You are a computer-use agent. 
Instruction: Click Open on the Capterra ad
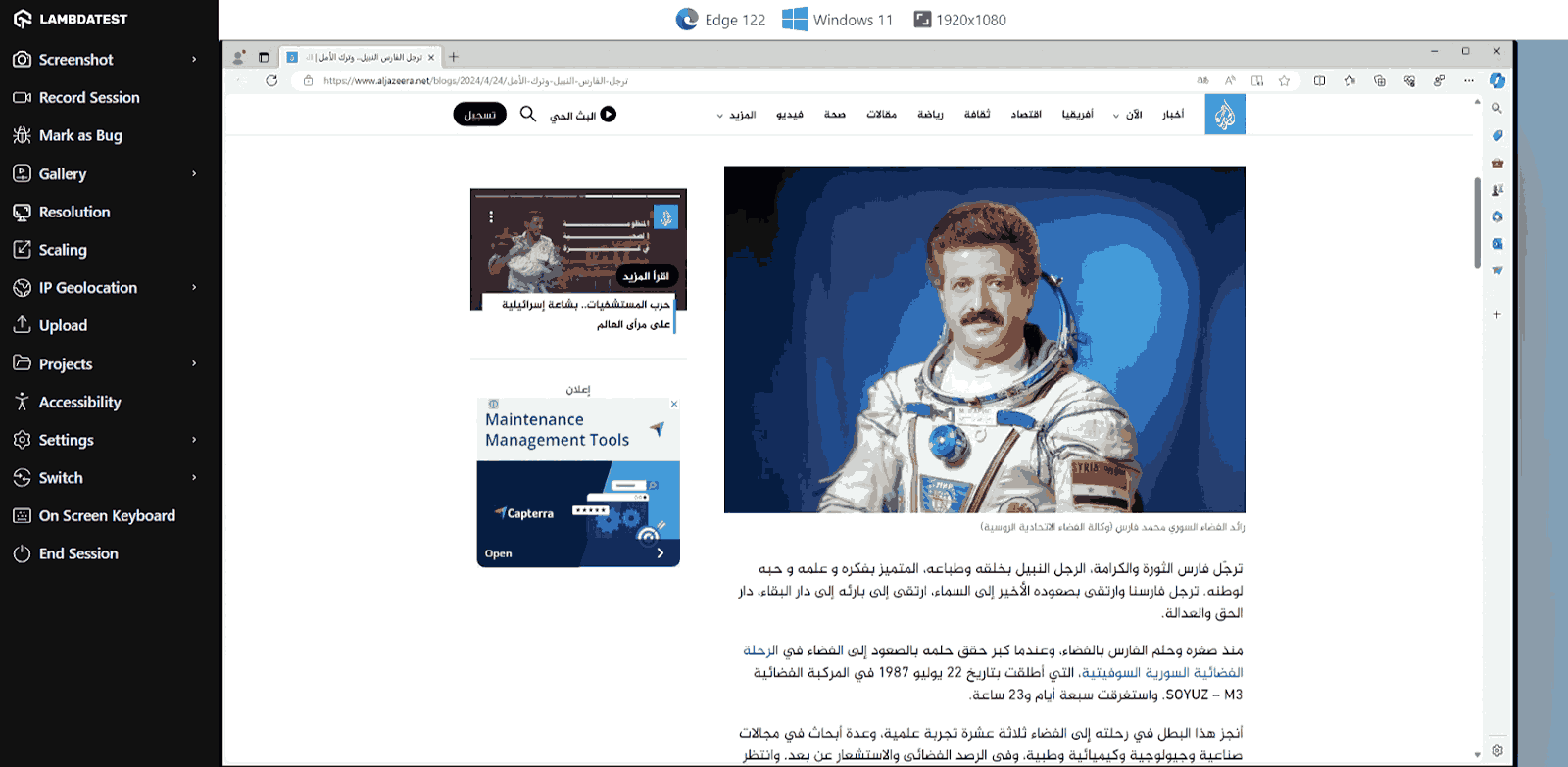(x=499, y=553)
